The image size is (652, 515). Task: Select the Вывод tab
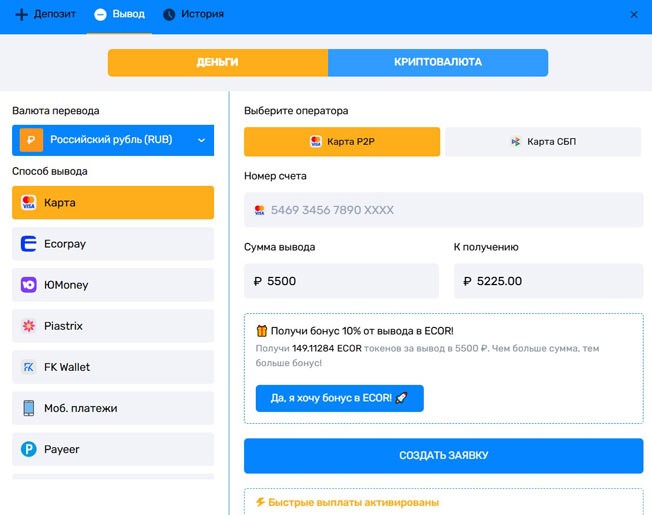[x=119, y=15]
